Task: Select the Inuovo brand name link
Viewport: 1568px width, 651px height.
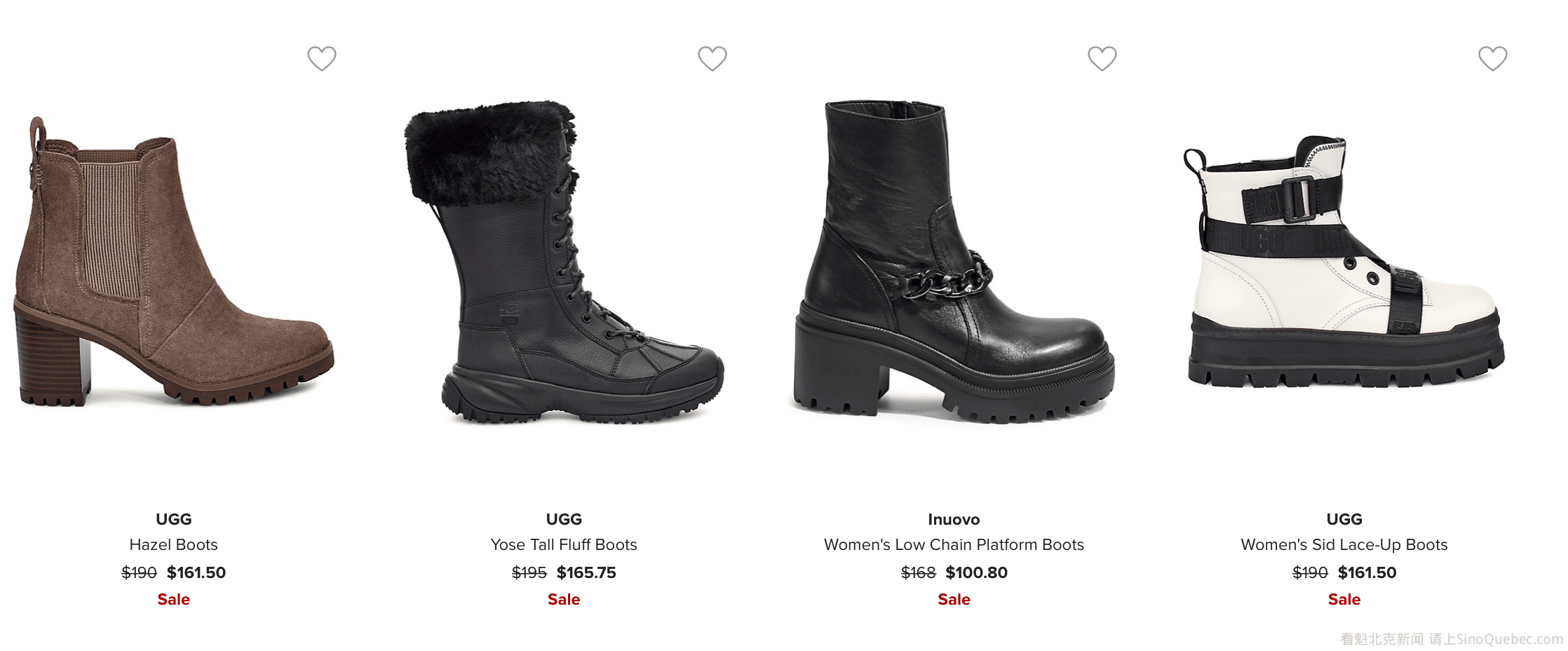Action: tap(954, 519)
